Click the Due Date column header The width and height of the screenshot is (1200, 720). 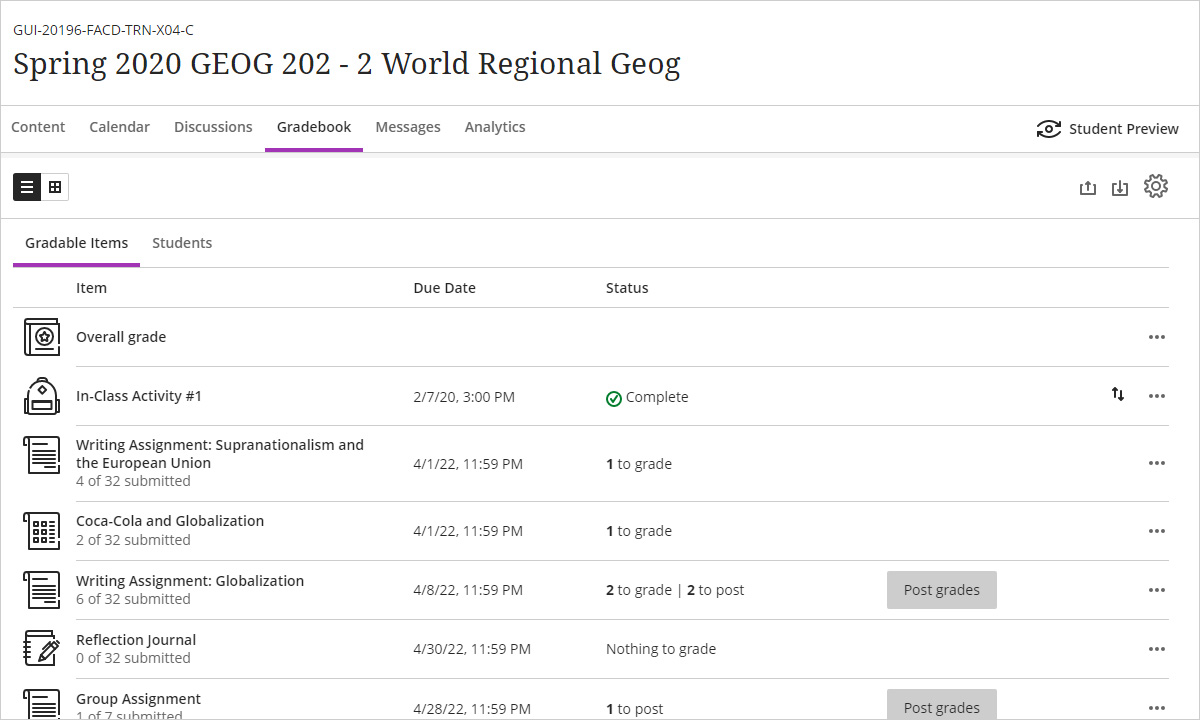[444, 288]
